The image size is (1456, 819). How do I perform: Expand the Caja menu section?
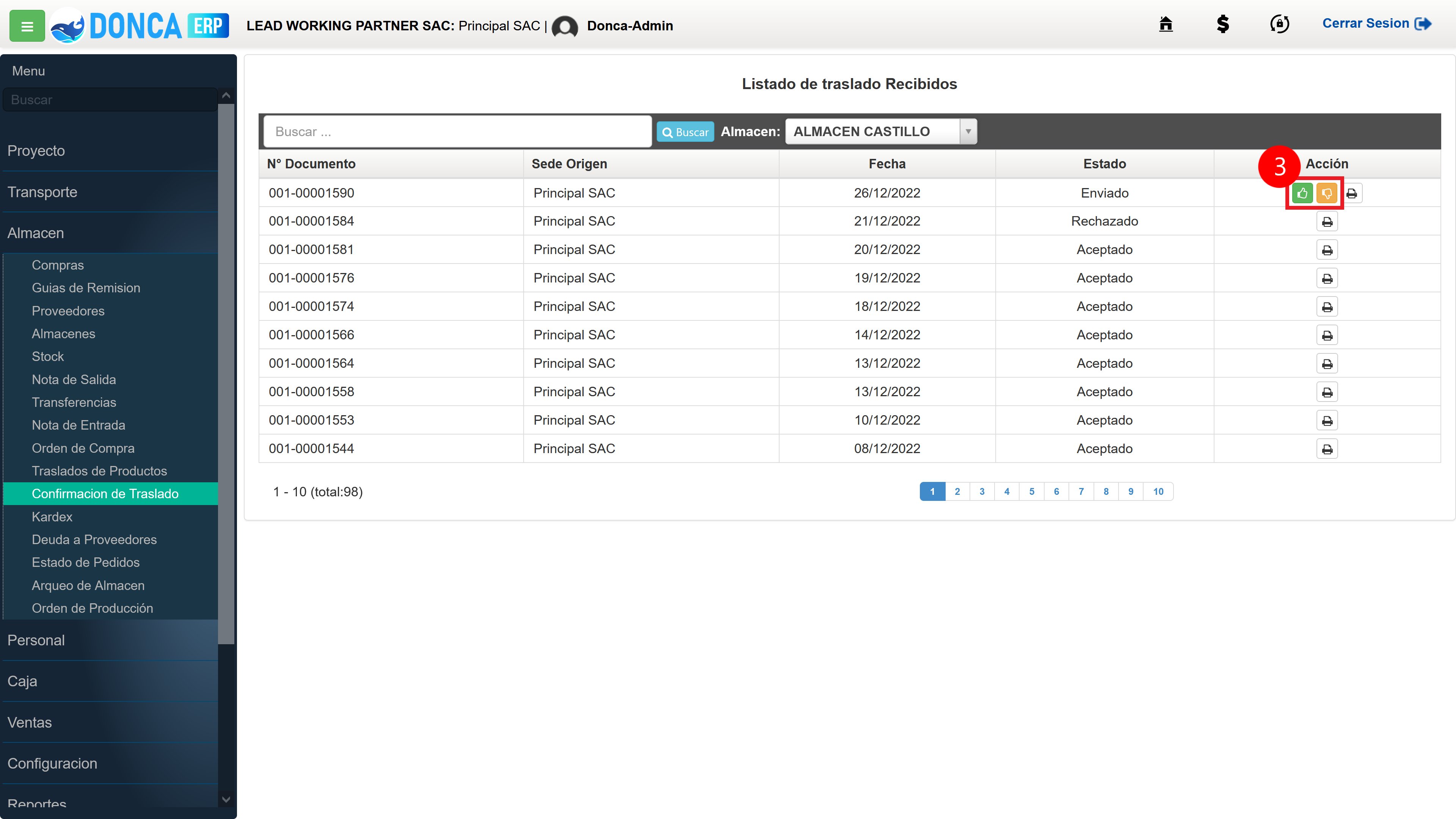pos(110,682)
